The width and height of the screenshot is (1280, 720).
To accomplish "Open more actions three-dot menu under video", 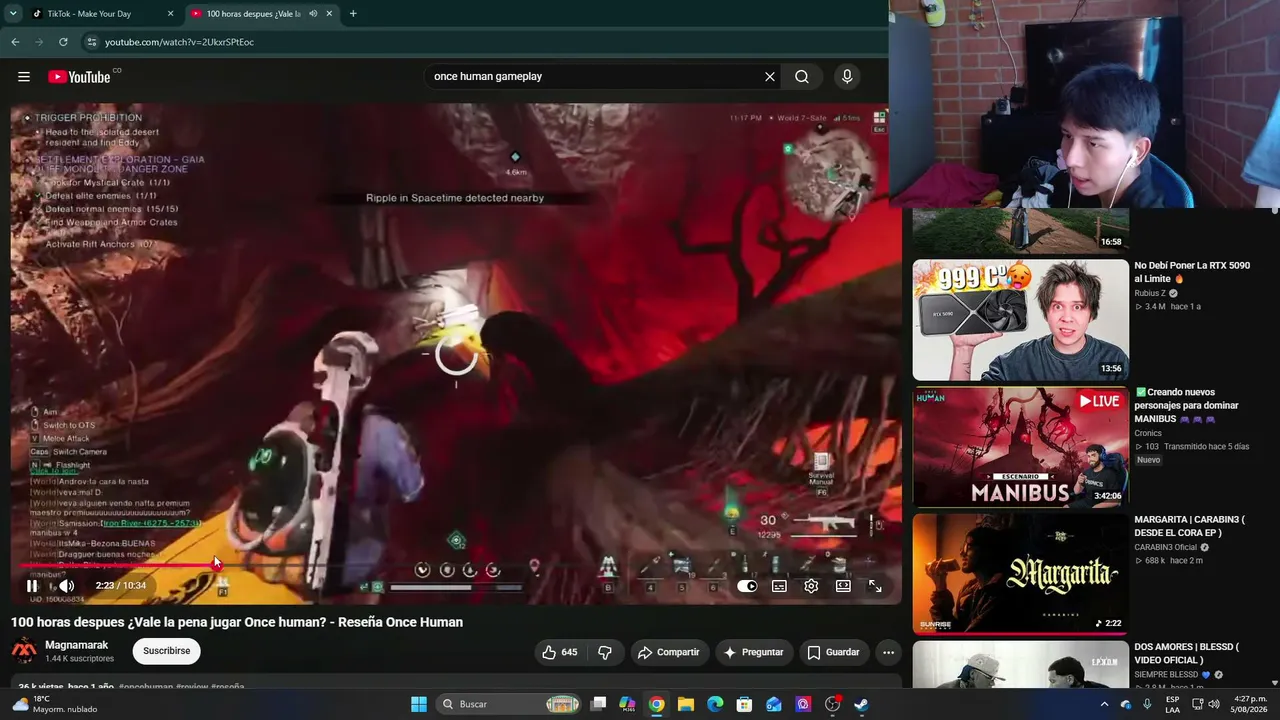I will (888, 652).
